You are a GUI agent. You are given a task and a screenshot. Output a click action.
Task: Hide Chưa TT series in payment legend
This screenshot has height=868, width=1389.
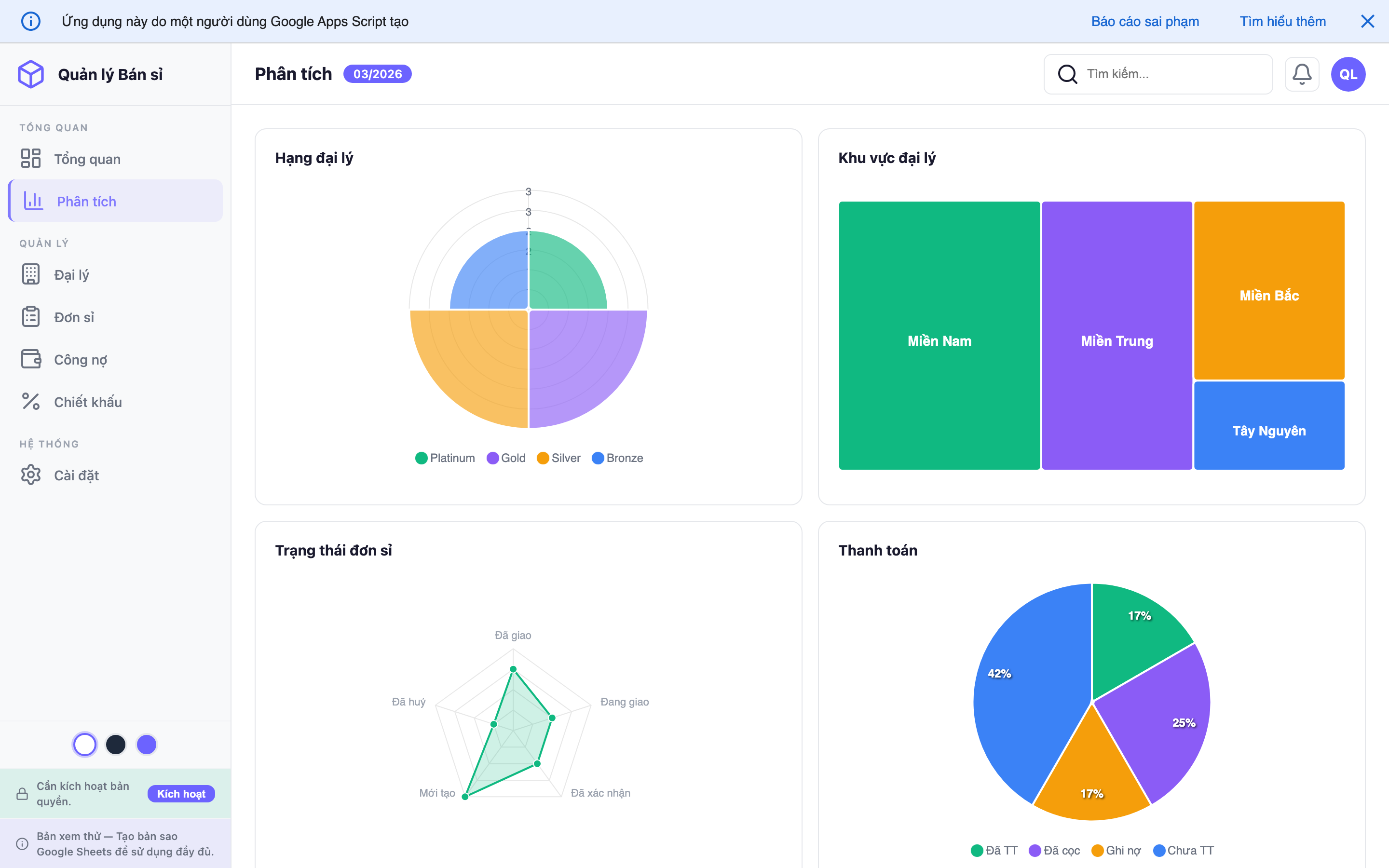click(1184, 850)
